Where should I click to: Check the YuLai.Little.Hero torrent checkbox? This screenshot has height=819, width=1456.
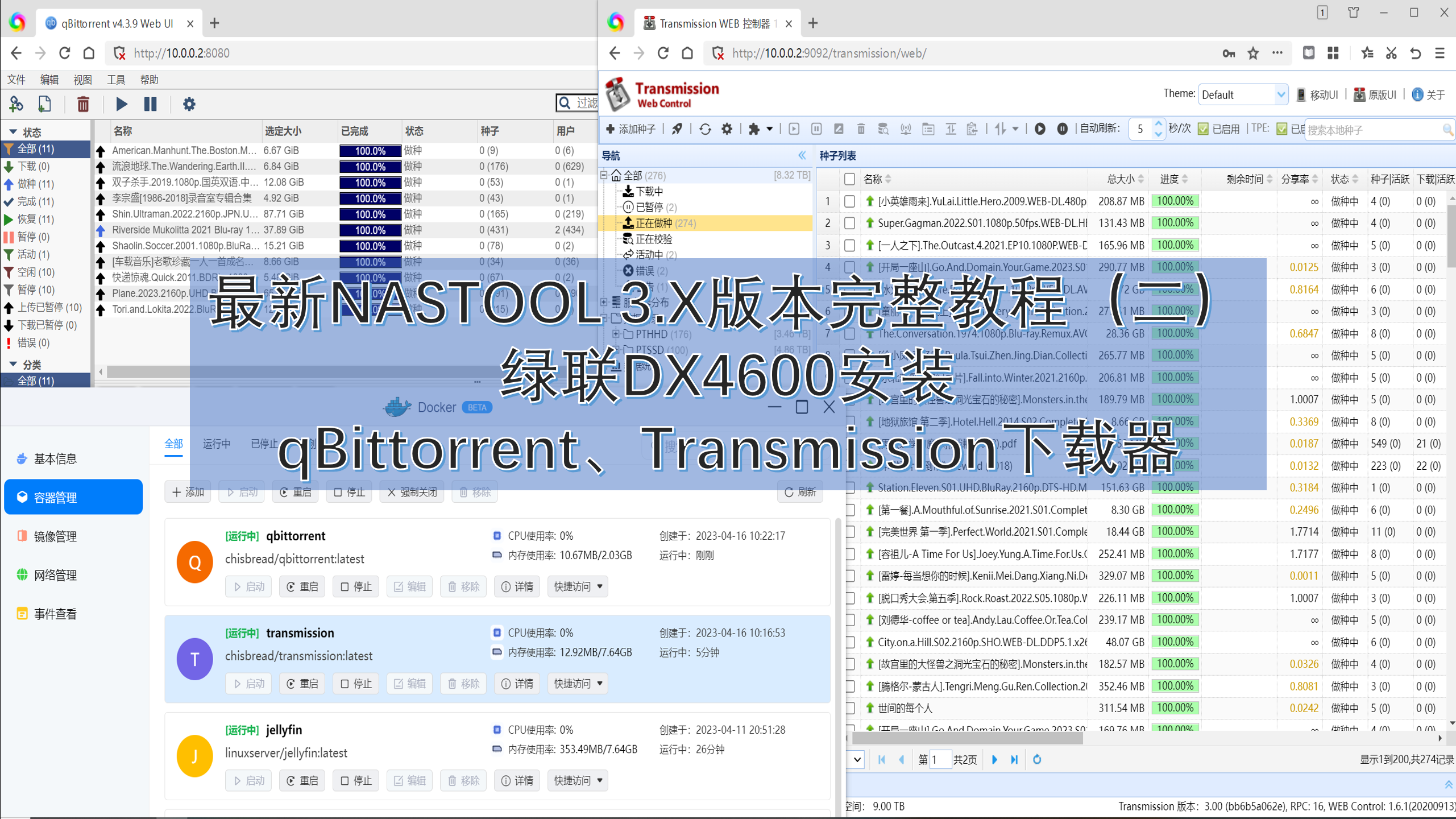[849, 201]
